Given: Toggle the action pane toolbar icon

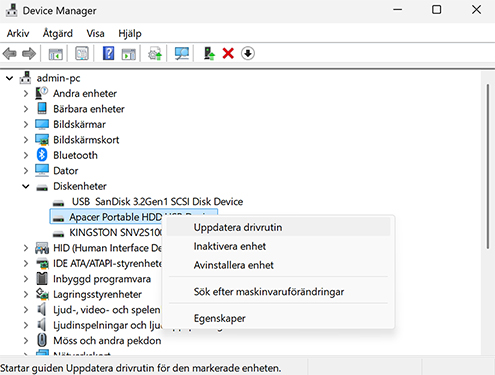Looking at the screenshot, I should point(129,53).
